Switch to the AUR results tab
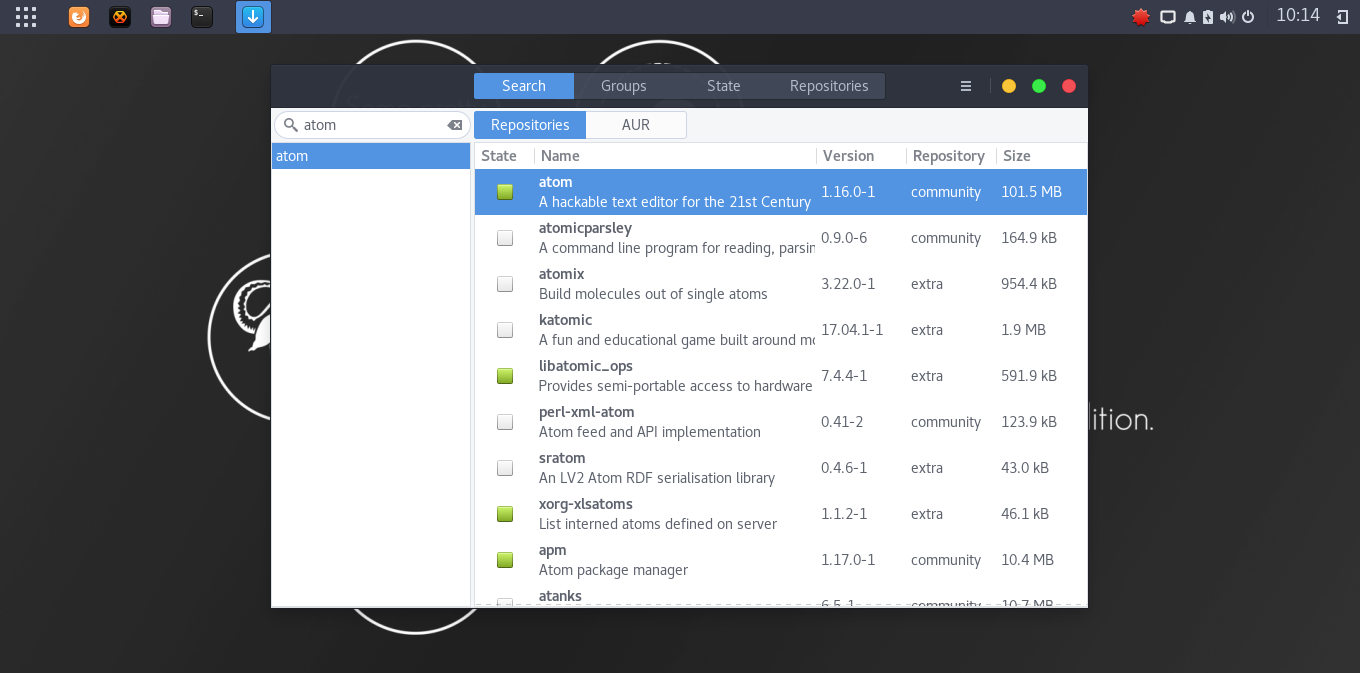The width and height of the screenshot is (1360, 673). tap(636, 125)
